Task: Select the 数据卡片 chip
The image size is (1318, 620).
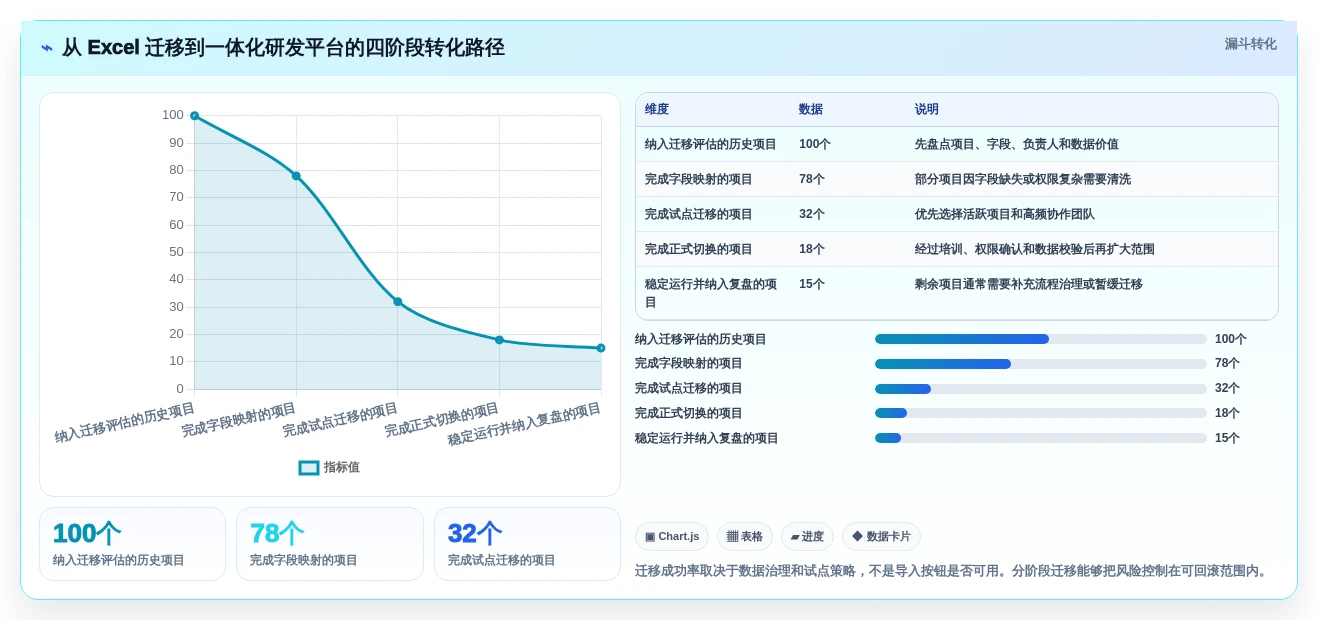Action: (881, 537)
